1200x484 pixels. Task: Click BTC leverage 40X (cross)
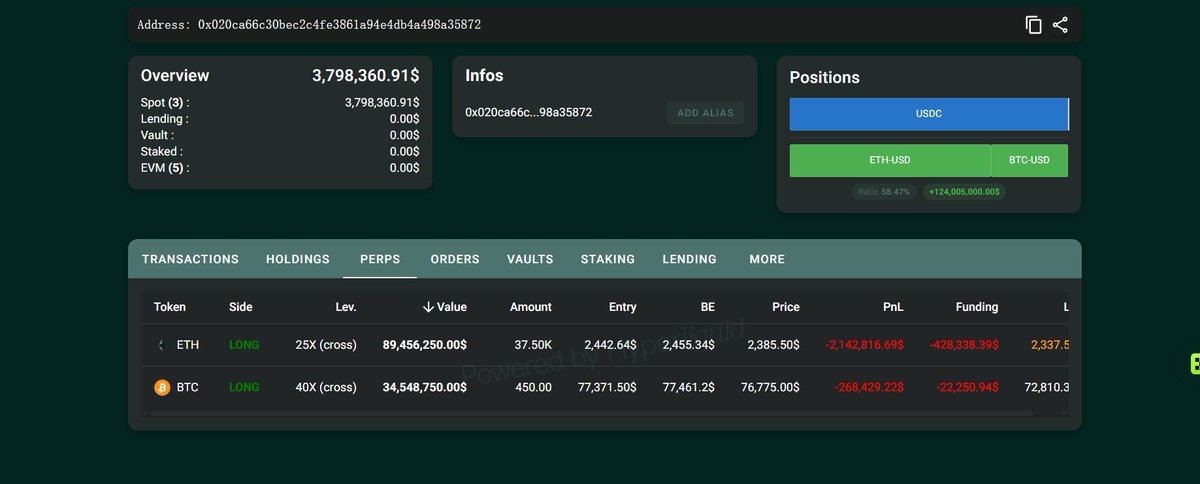[x=326, y=387]
